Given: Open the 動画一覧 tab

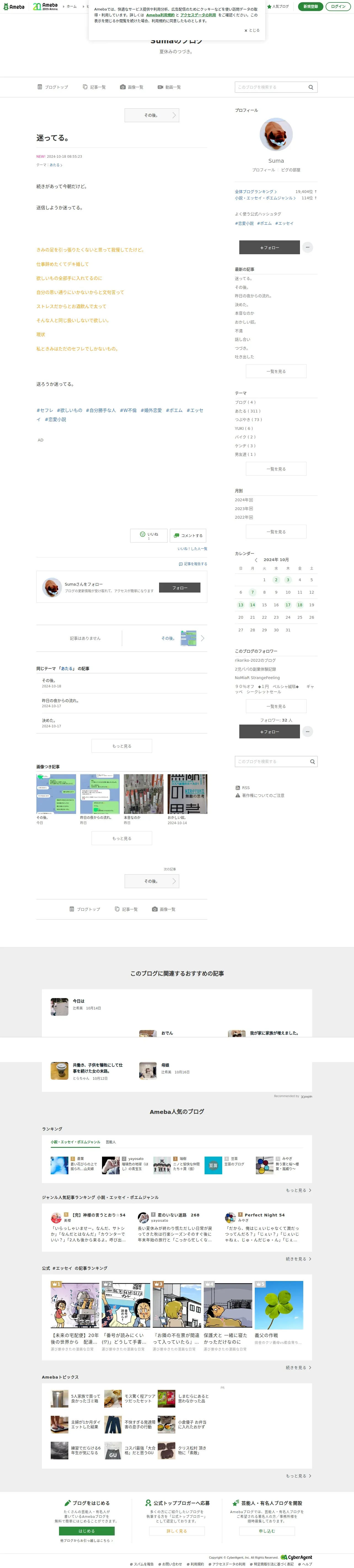Looking at the screenshot, I should click(x=169, y=87).
